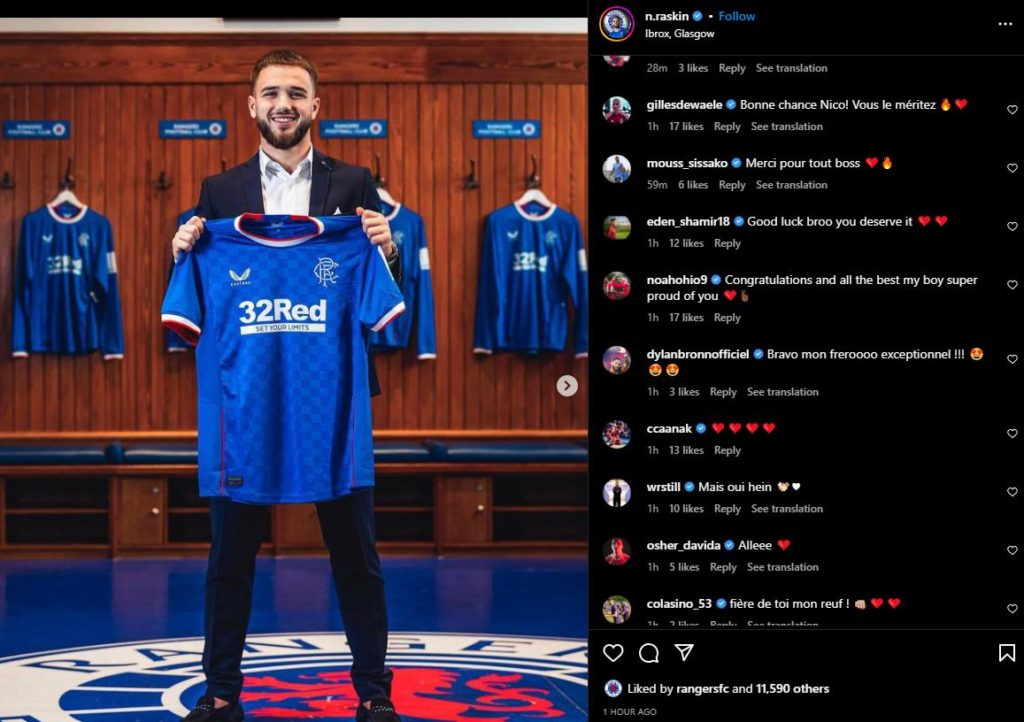This screenshot has height=722, width=1024.
Task: Go to next photo with carousel arrow
Action: tap(567, 386)
